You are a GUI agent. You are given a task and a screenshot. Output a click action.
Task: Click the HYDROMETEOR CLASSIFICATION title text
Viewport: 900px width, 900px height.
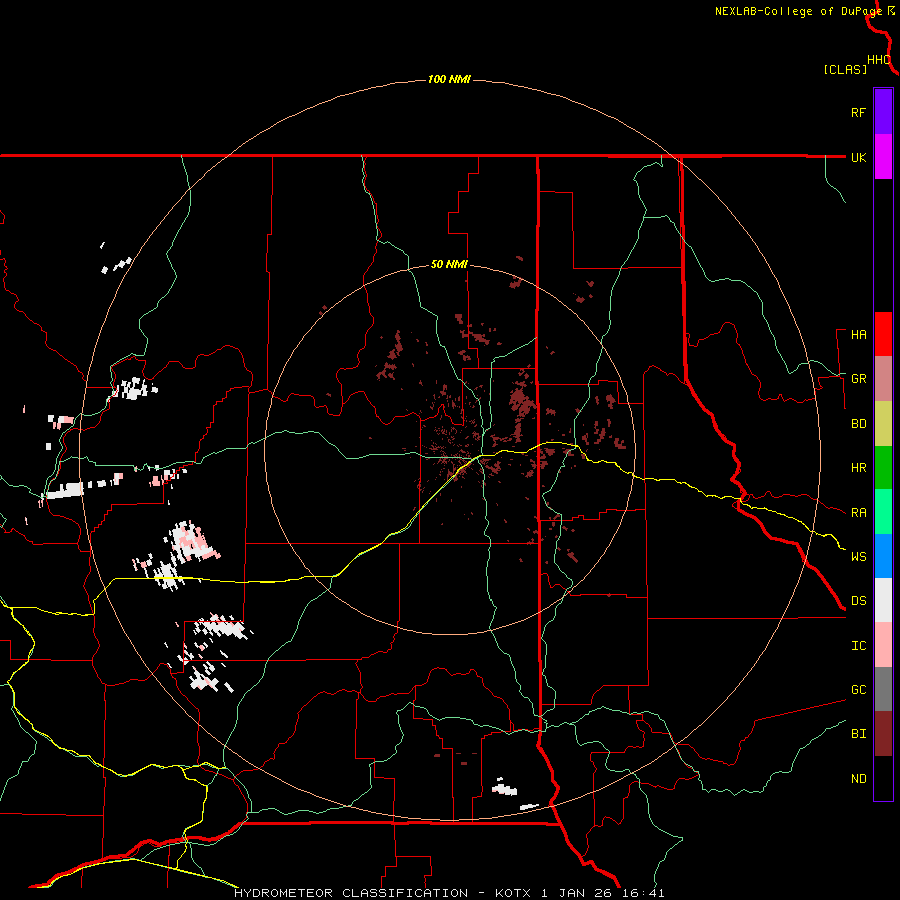point(351,893)
